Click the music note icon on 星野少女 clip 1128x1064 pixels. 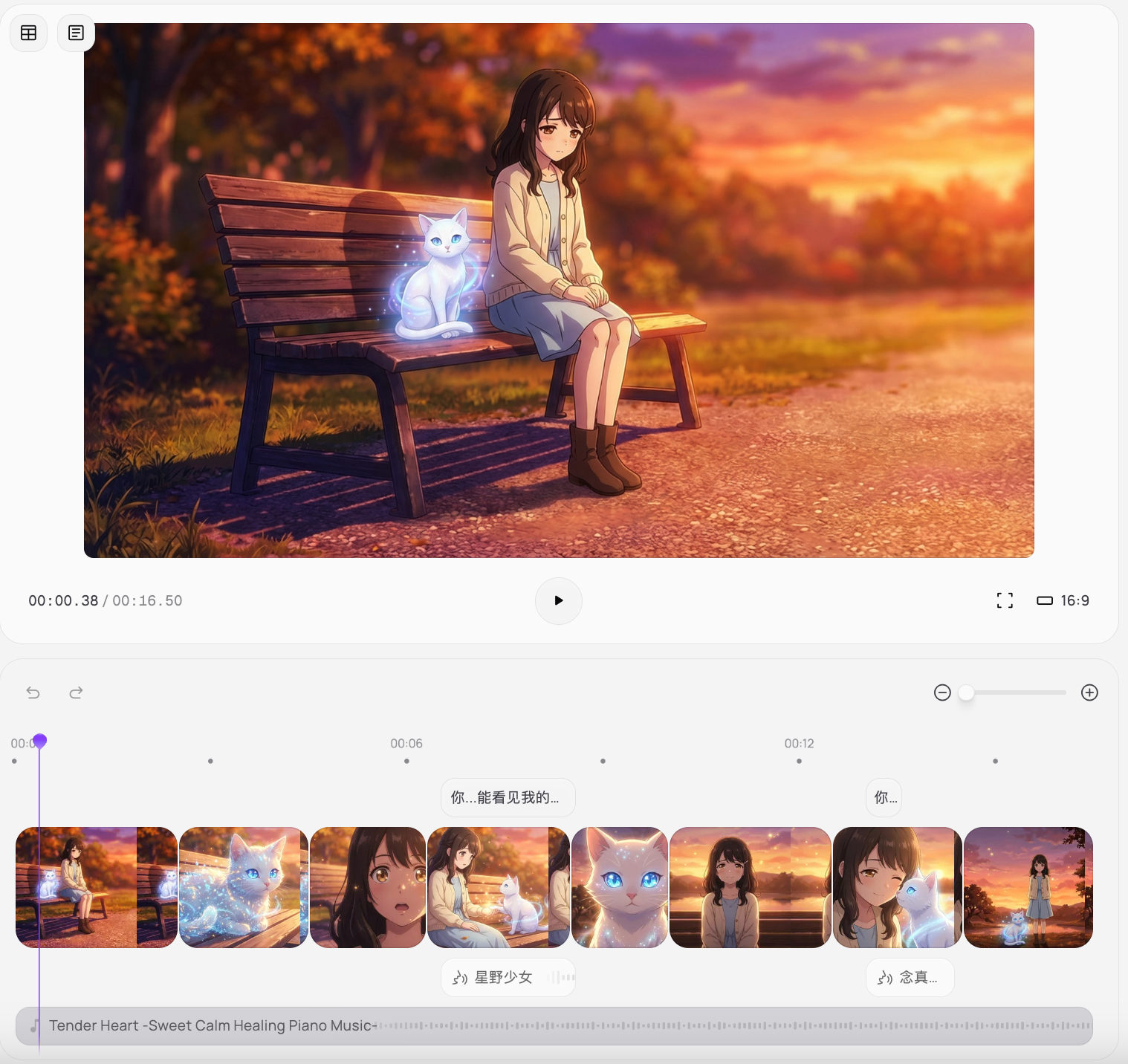(x=461, y=977)
